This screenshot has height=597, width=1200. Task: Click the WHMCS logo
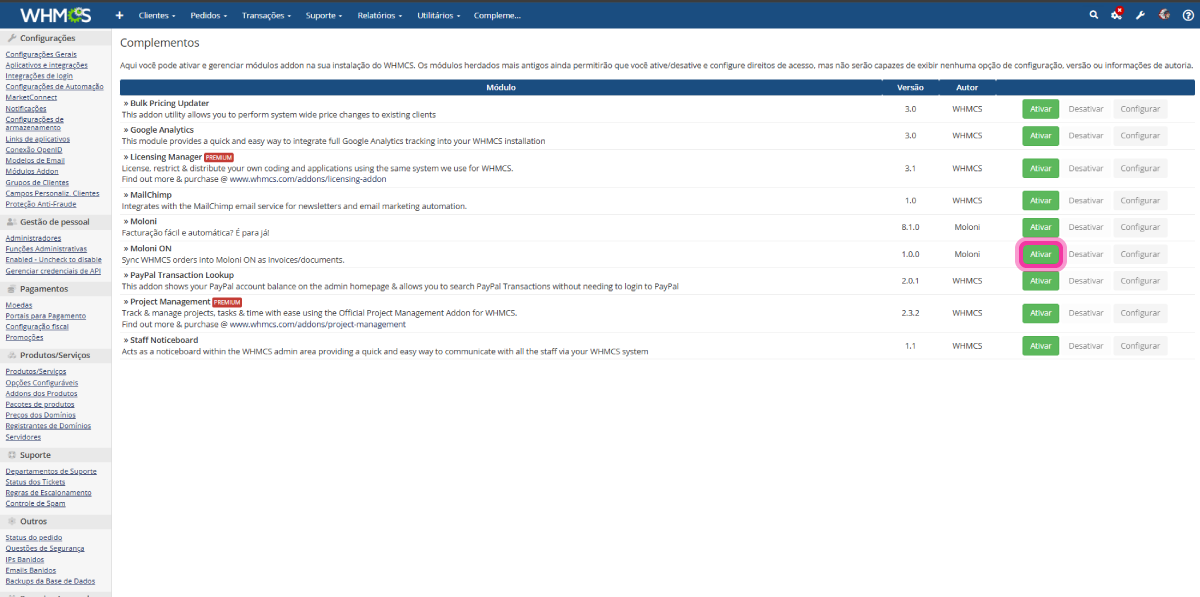(55, 15)
